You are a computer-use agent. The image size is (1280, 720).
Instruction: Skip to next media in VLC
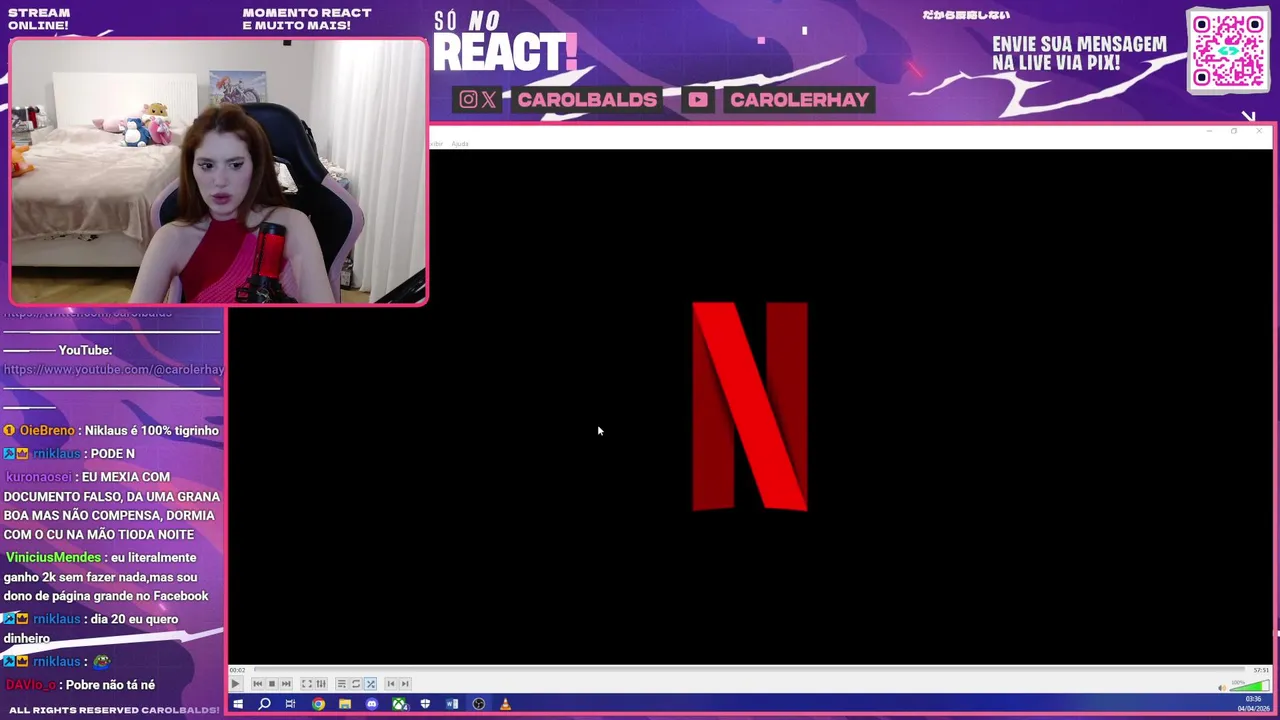[286, 684]
